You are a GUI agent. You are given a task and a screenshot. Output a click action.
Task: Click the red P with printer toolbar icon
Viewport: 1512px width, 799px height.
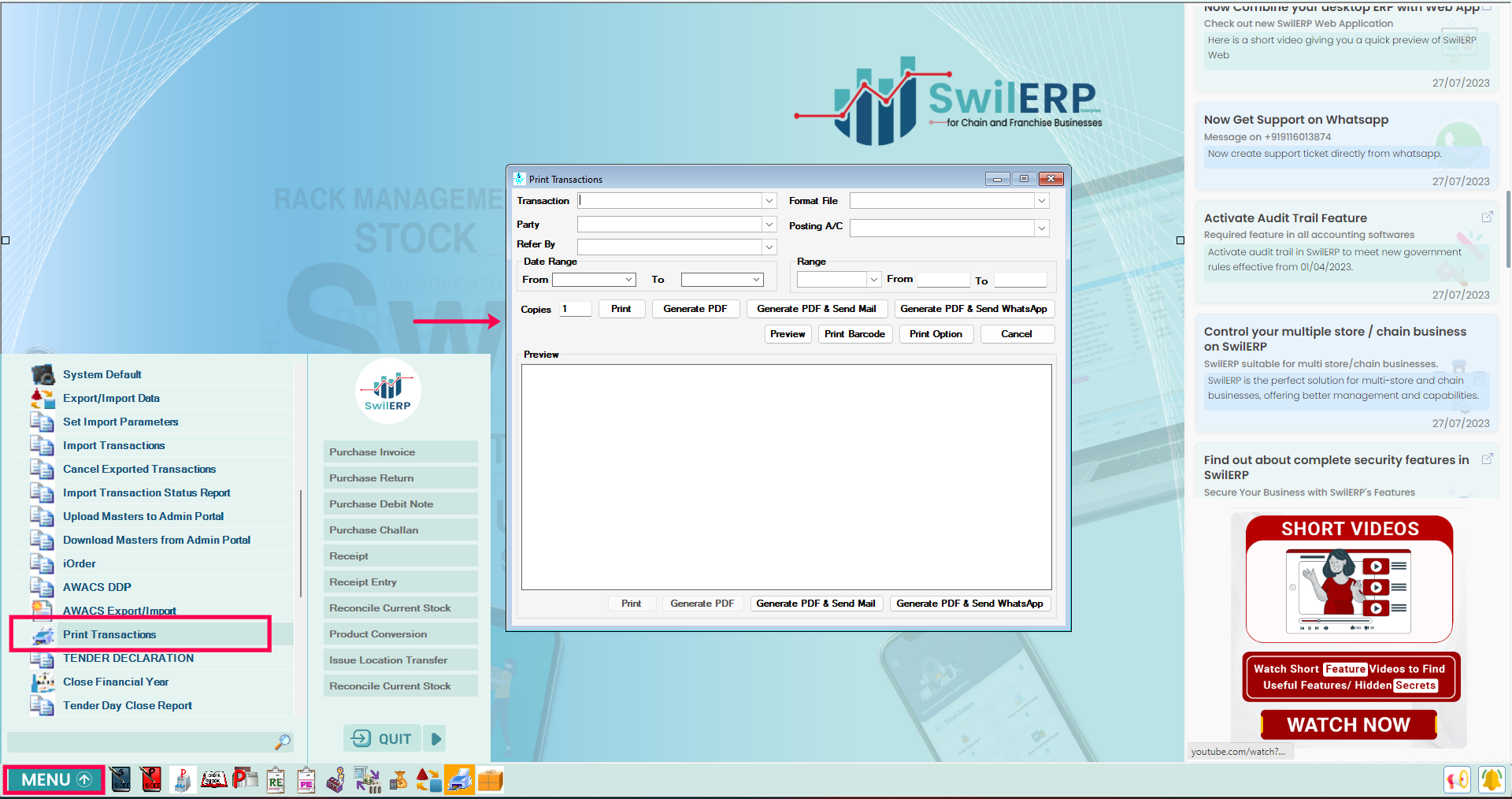pyautogui.click(x=245, y=779)
